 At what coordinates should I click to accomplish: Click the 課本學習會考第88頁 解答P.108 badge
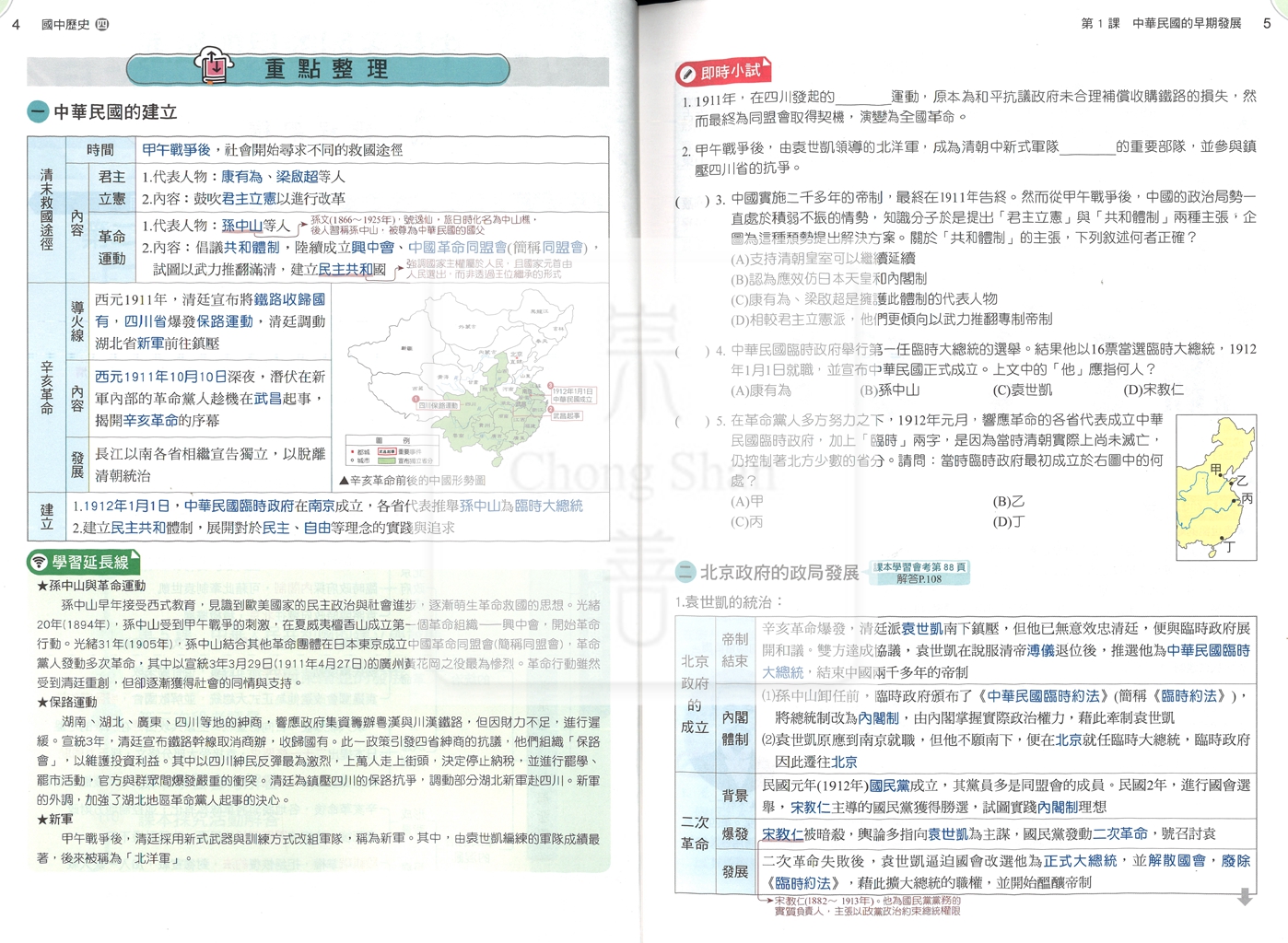[920, 573]
